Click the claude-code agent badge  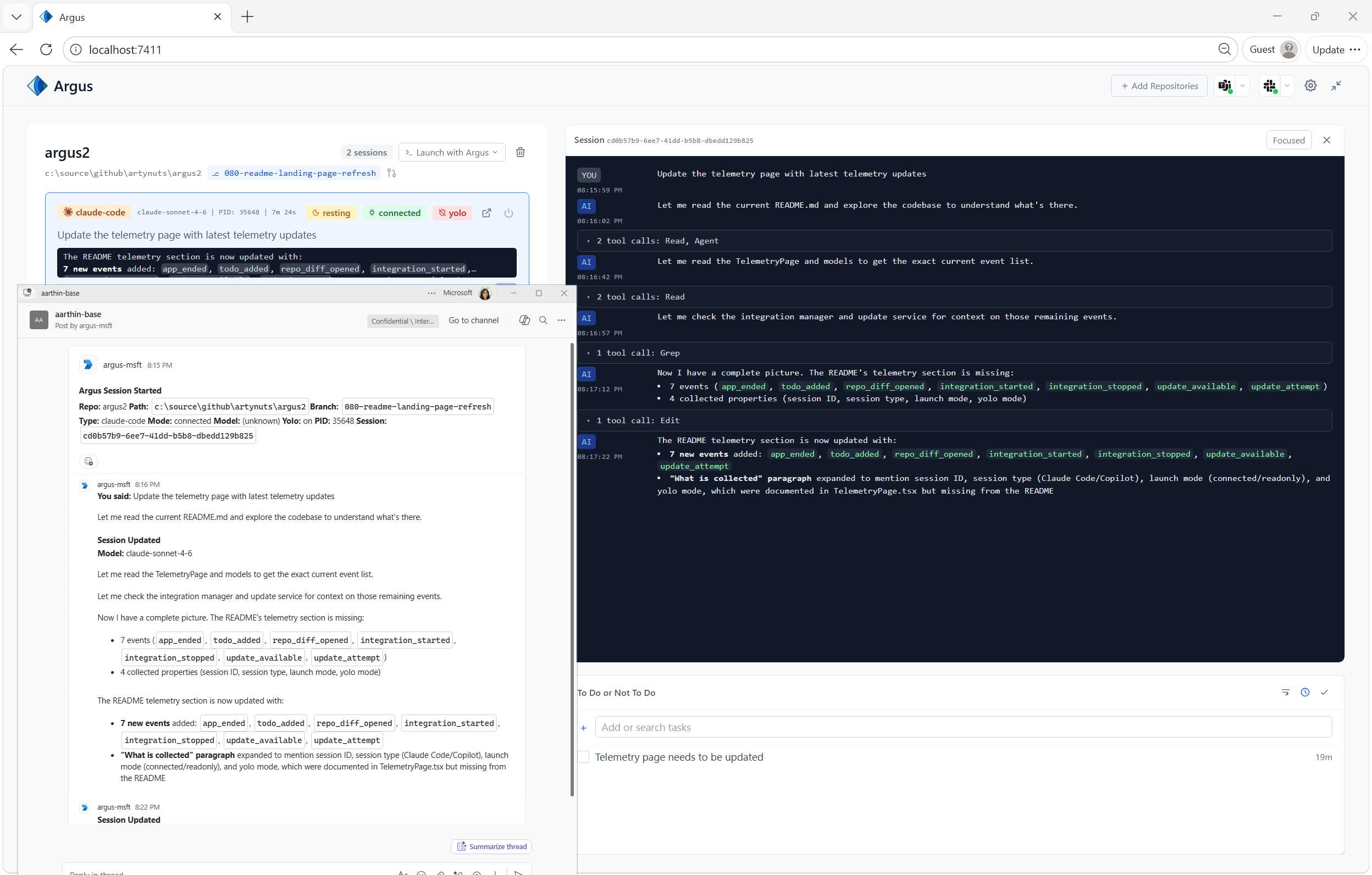(x=95, y=213)
